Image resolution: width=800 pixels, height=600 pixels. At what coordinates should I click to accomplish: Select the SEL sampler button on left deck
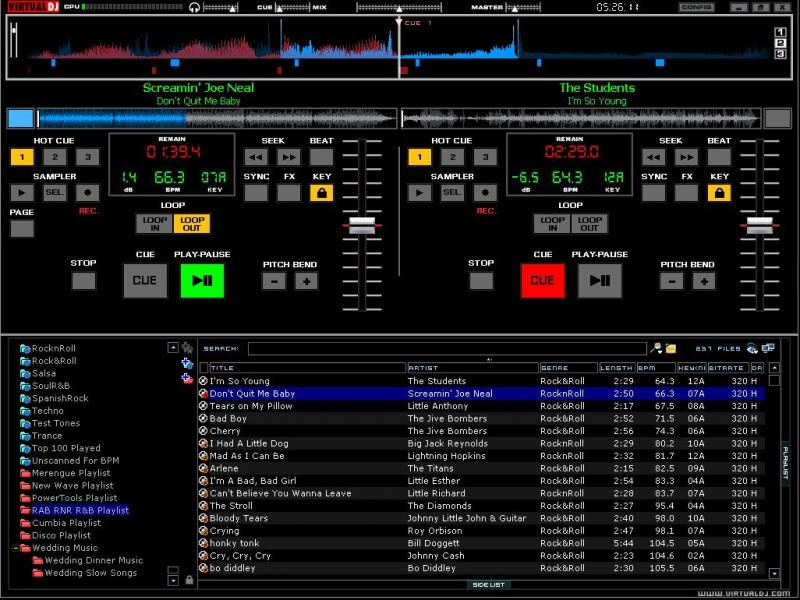pos(55,193)
